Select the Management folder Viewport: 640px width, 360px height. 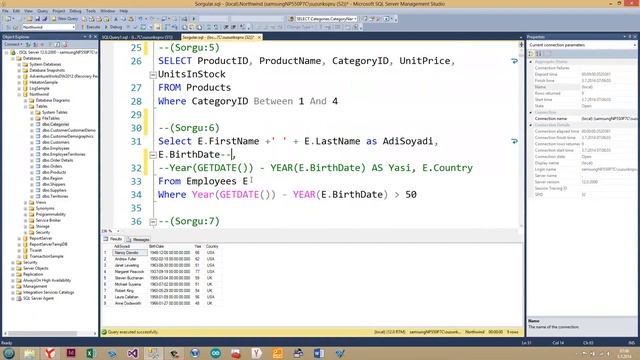click(35, 286)
